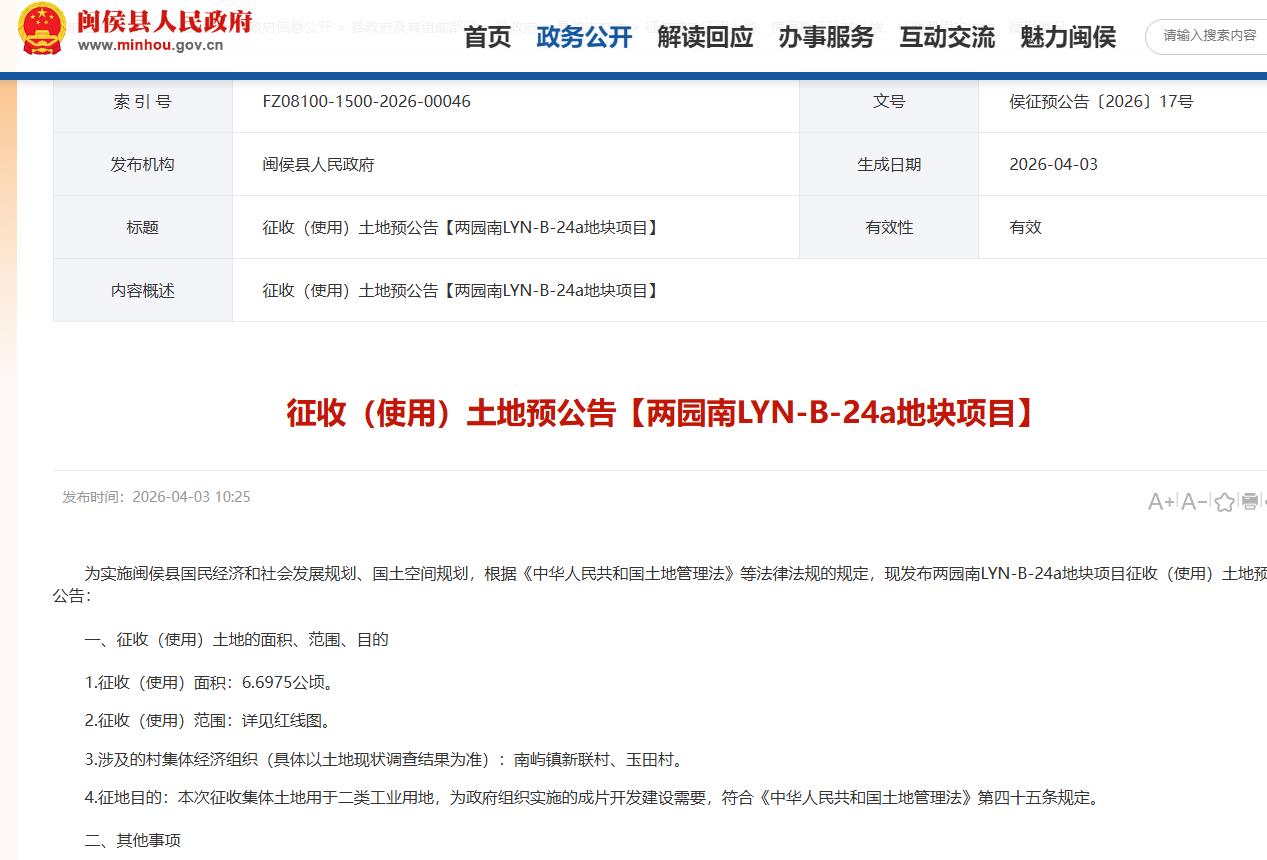1267x860 pixels.
Task: Print the page using printer icon
Action: pyautogui.click(x=1250, y=502)
